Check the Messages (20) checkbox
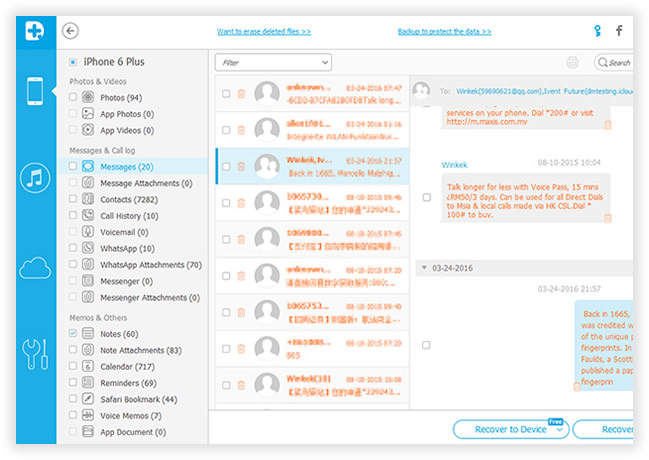The width and height of the screenshot is (649, 460). click(x=73, y=166)
